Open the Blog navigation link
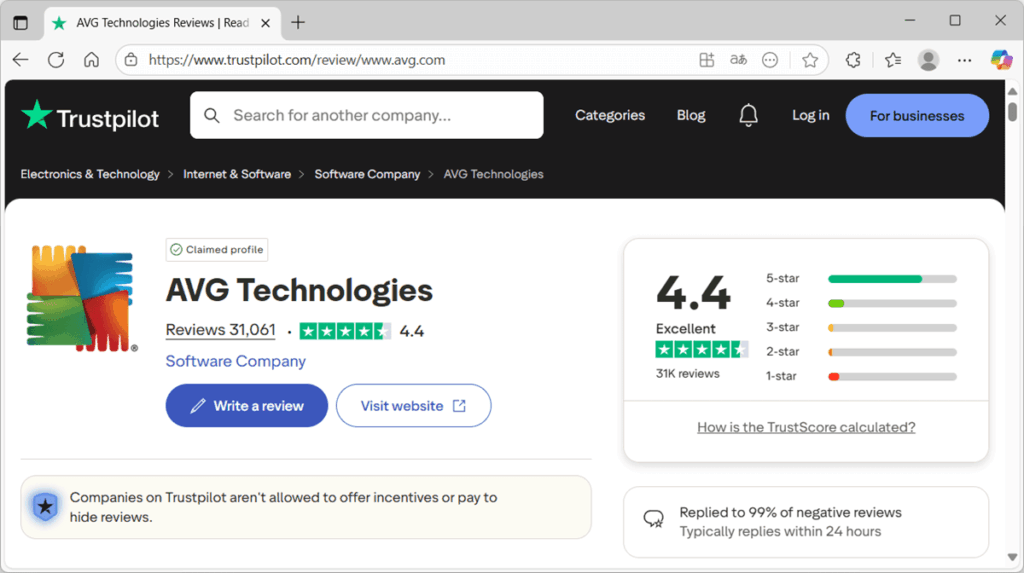1024x573 pixels. (691, 116)
